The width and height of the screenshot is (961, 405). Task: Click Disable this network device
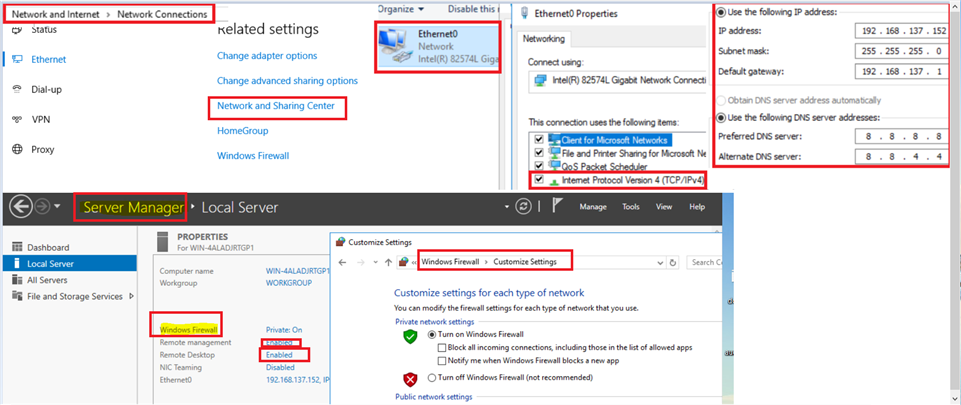(472, 9)
